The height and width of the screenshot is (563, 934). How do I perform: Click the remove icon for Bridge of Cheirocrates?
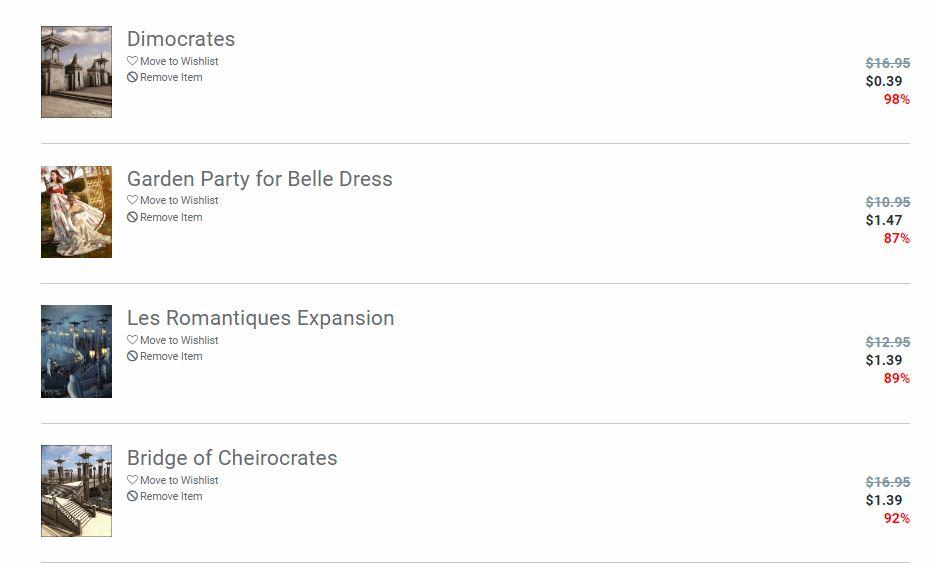[x=132, y=496]
